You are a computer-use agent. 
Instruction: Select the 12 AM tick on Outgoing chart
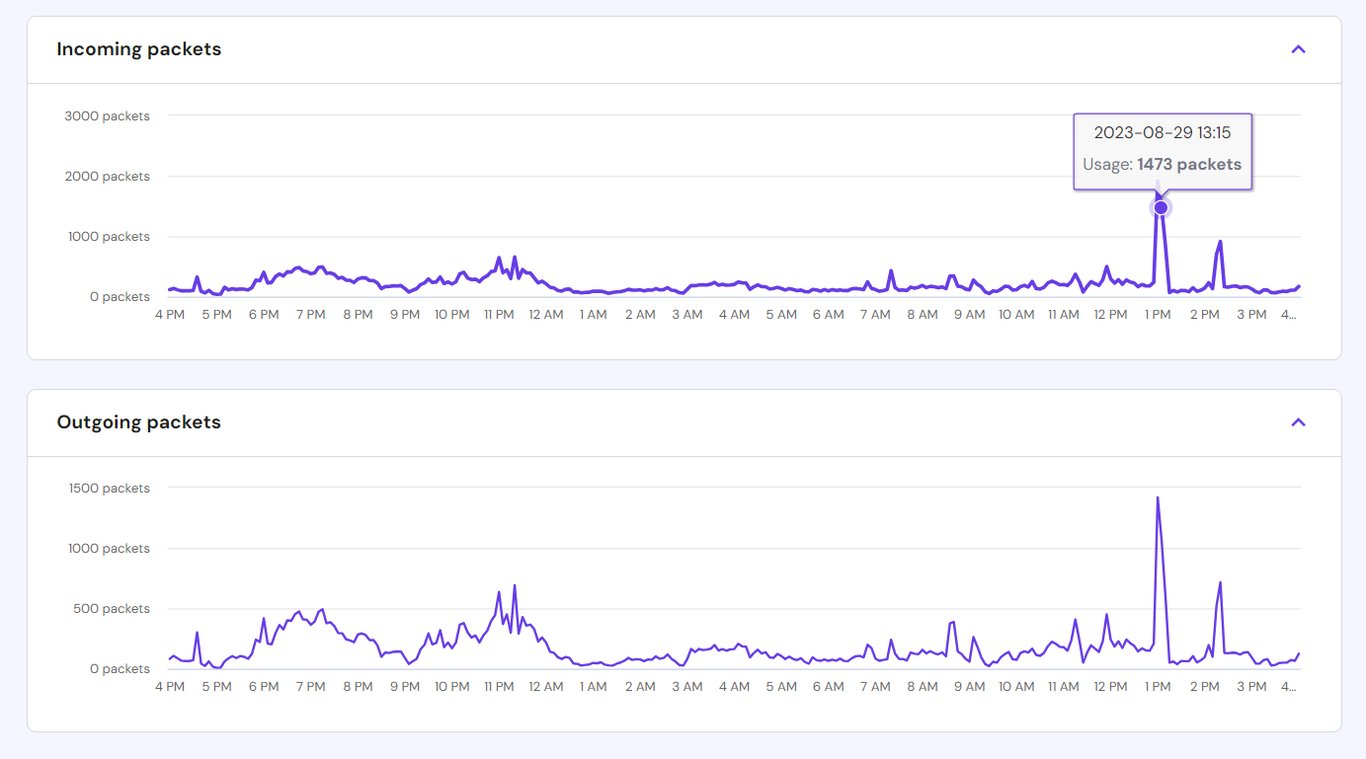click(x=546, y=686)
